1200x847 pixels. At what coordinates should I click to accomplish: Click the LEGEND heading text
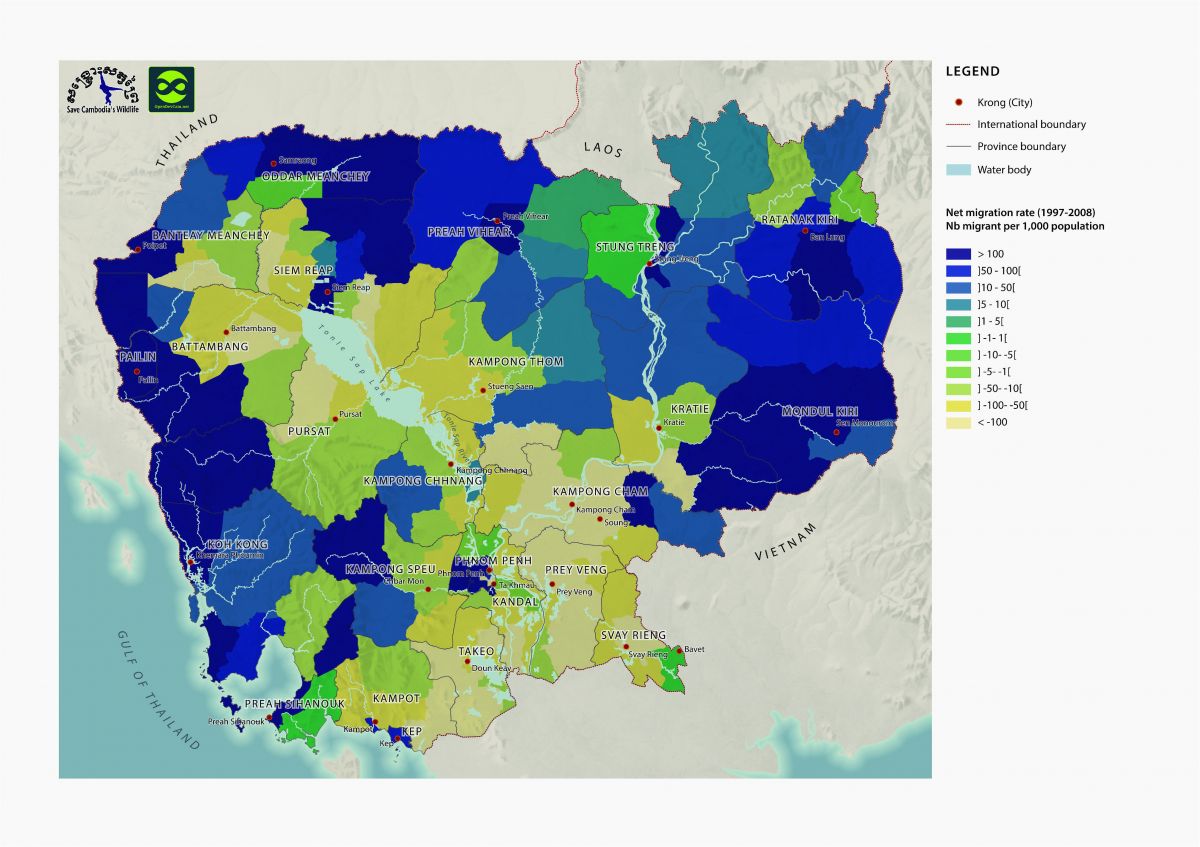click(972, 71)
